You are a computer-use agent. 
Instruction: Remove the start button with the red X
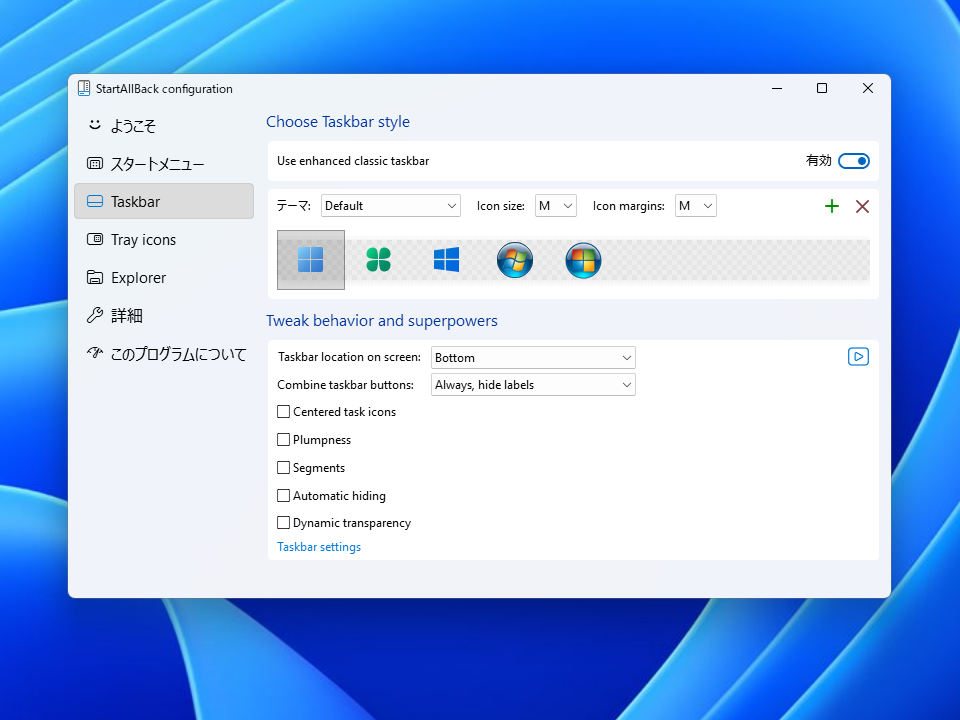862,206
